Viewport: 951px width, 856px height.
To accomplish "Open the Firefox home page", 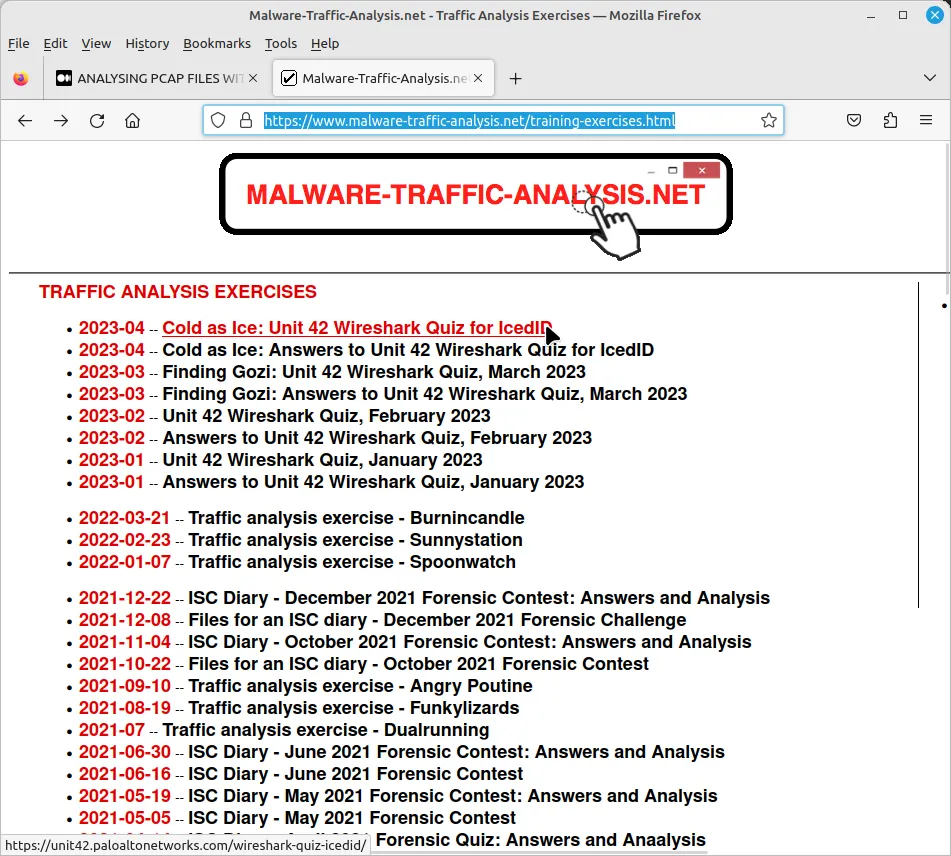I will coord(132,121).
